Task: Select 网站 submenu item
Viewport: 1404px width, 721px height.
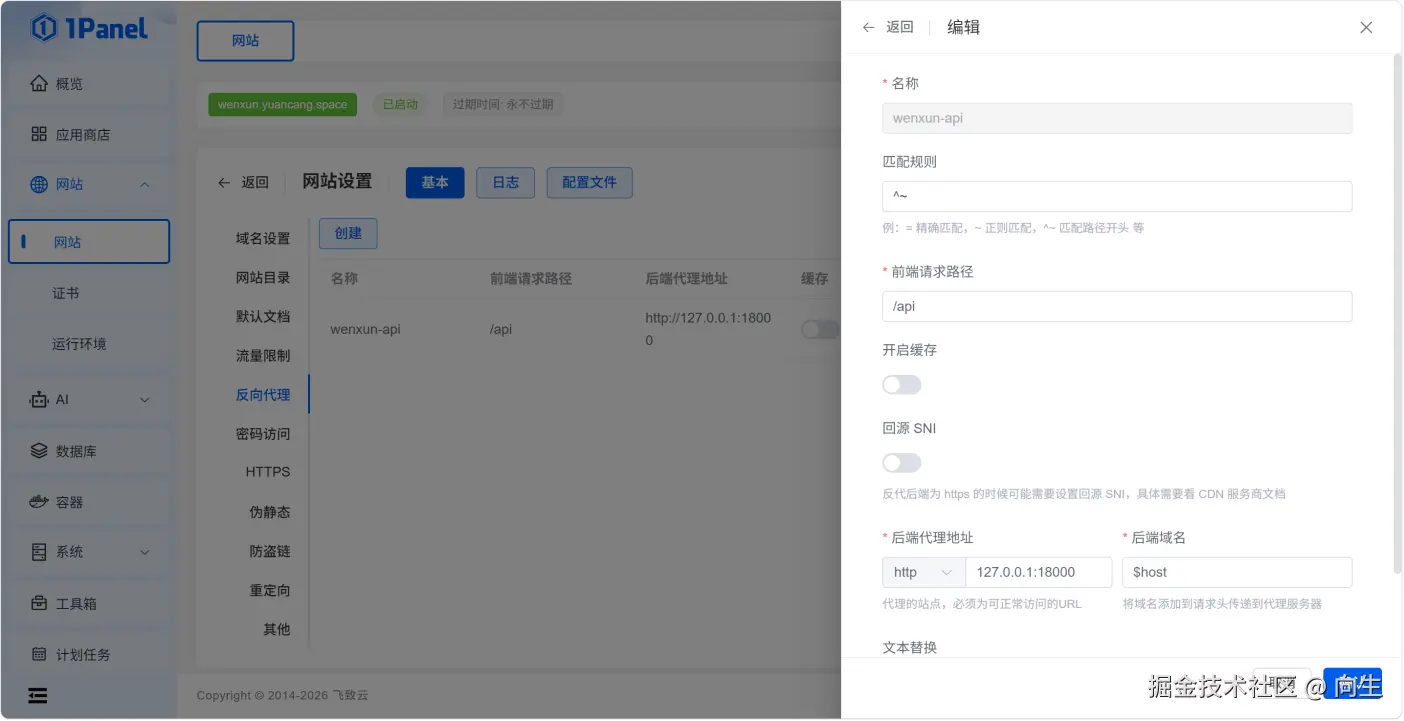Action: (x=89, y=242)
